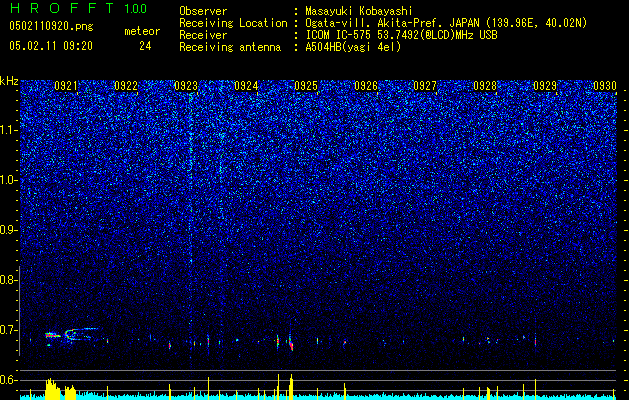This screenshot has width=629, height=400.
Task: Click the 0928 time marker
Action: (x=485, y=86)
